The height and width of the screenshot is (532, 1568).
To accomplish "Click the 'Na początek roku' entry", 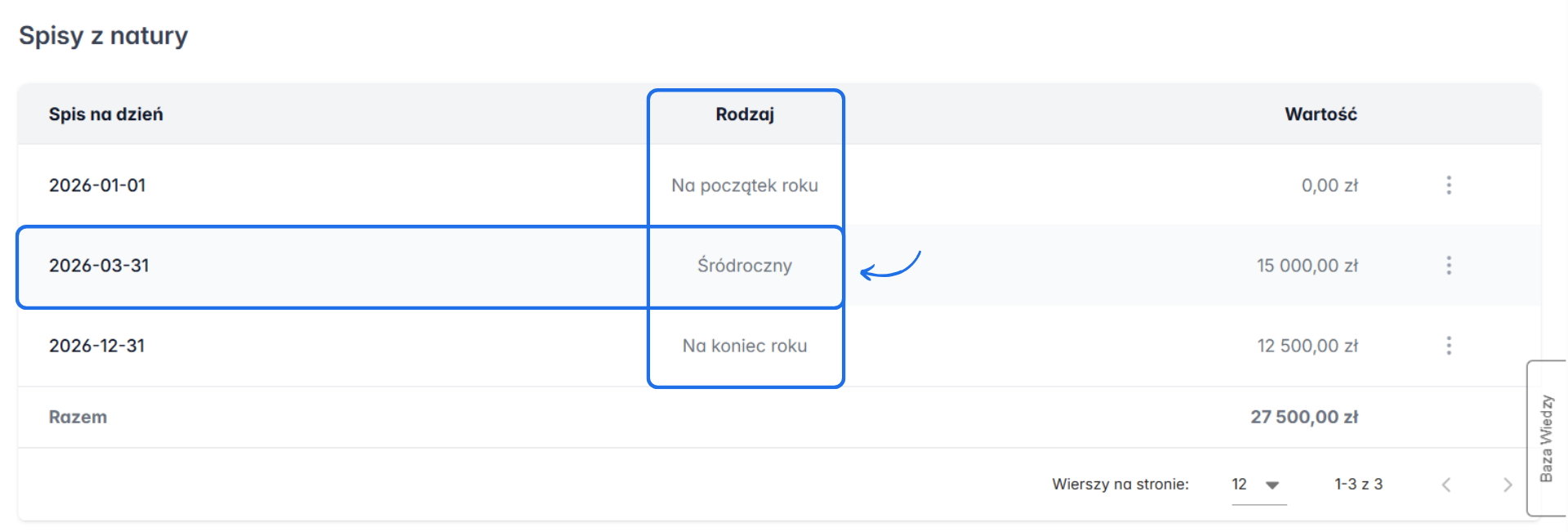I will [x=745, y=185].
